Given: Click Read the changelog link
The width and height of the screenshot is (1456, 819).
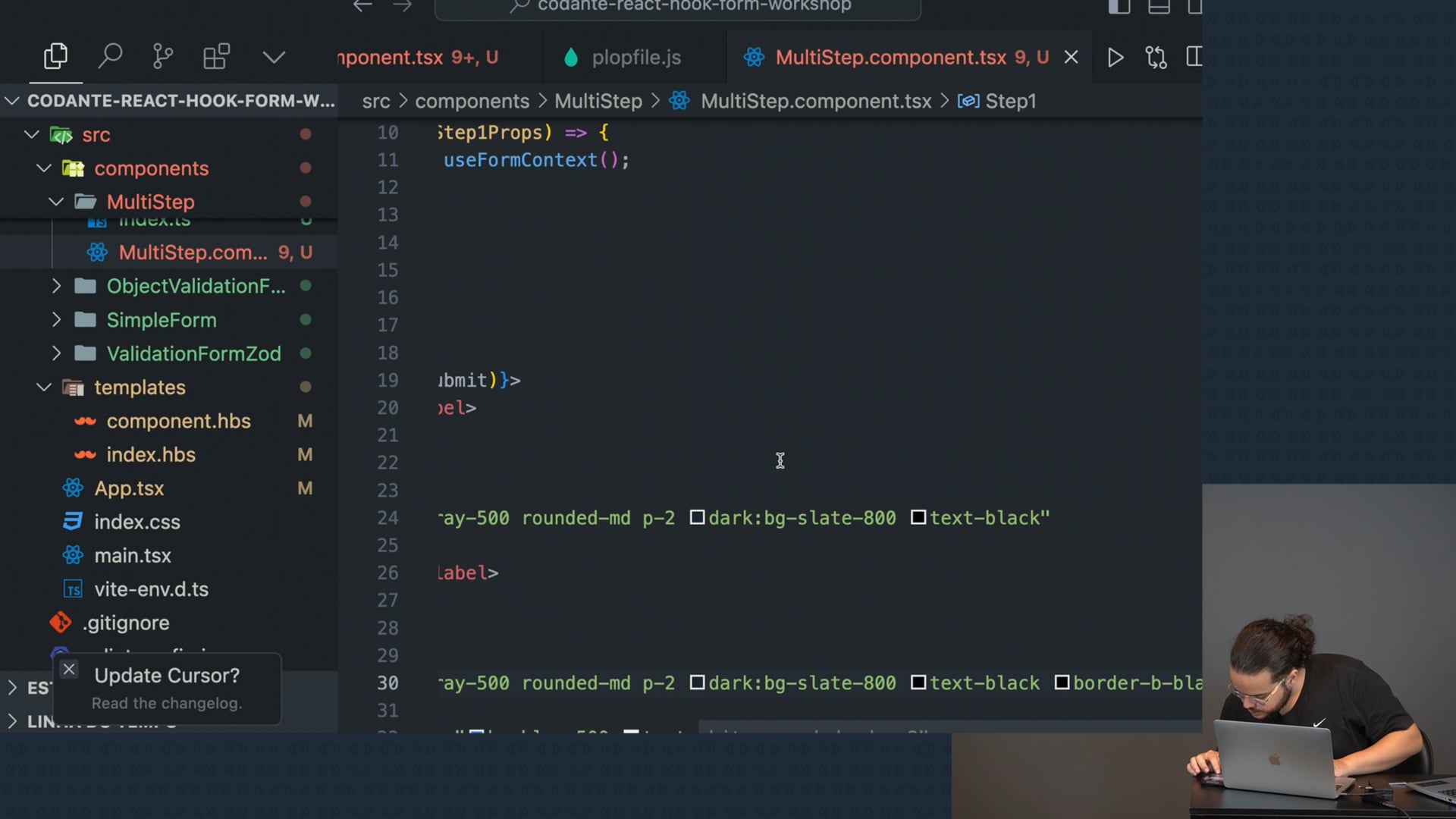Looking at the screenshot, I should point(167,704).
